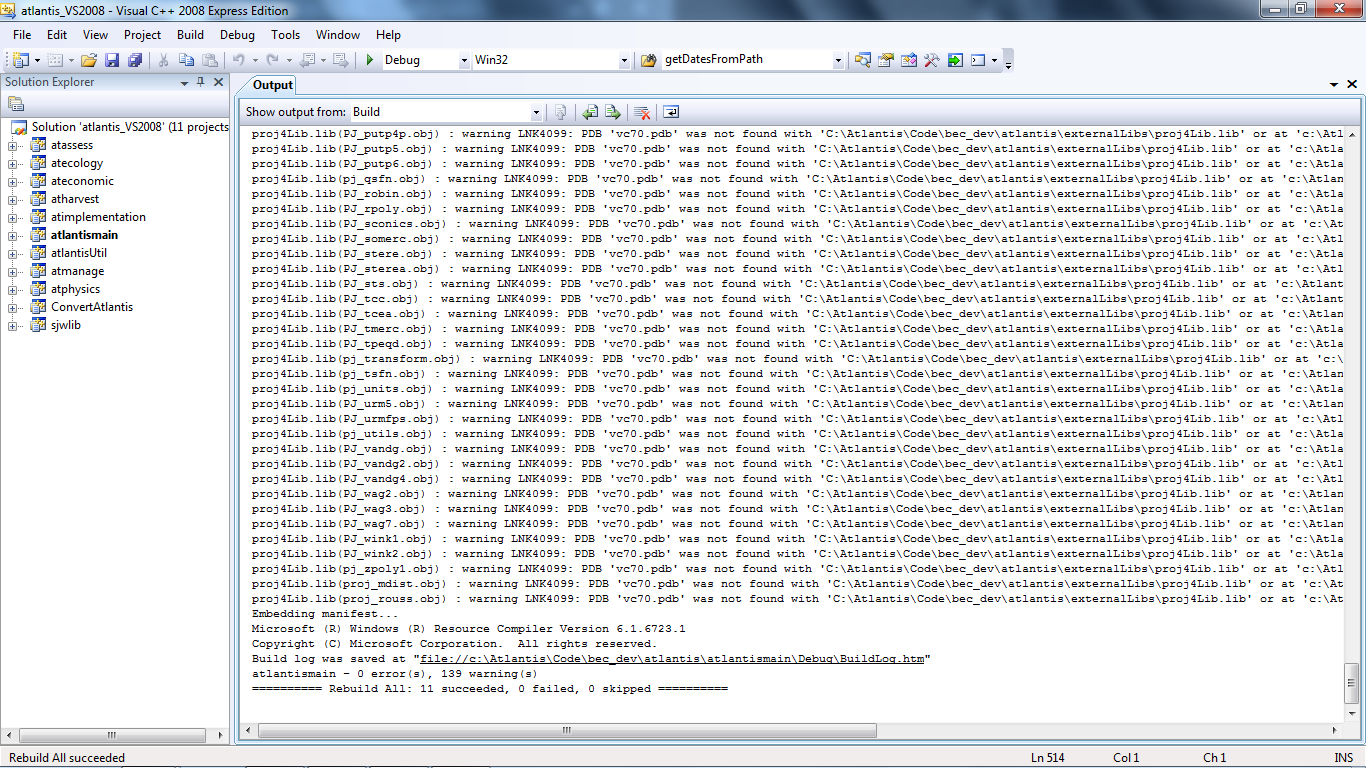Click Clear All icon in Output toolbar

[x=643, y=112]
